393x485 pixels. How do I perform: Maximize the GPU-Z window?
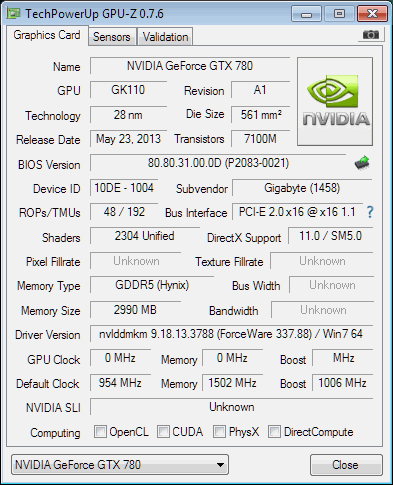click(339, 14)
